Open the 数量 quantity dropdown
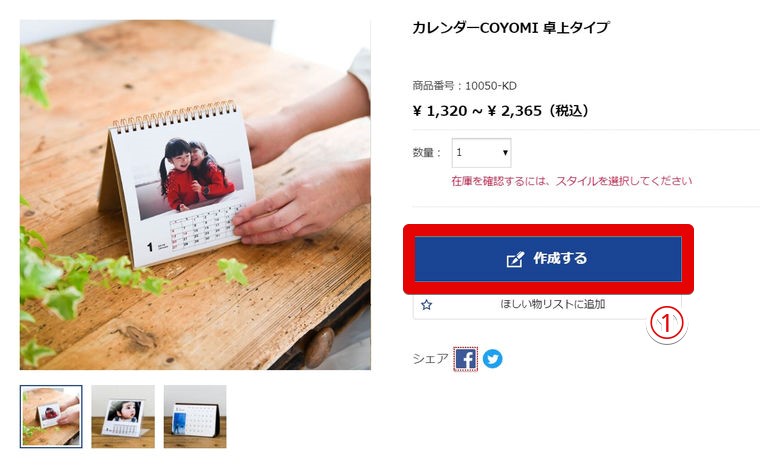The width and height of the screenshot is (760, 468). [481, 153]
